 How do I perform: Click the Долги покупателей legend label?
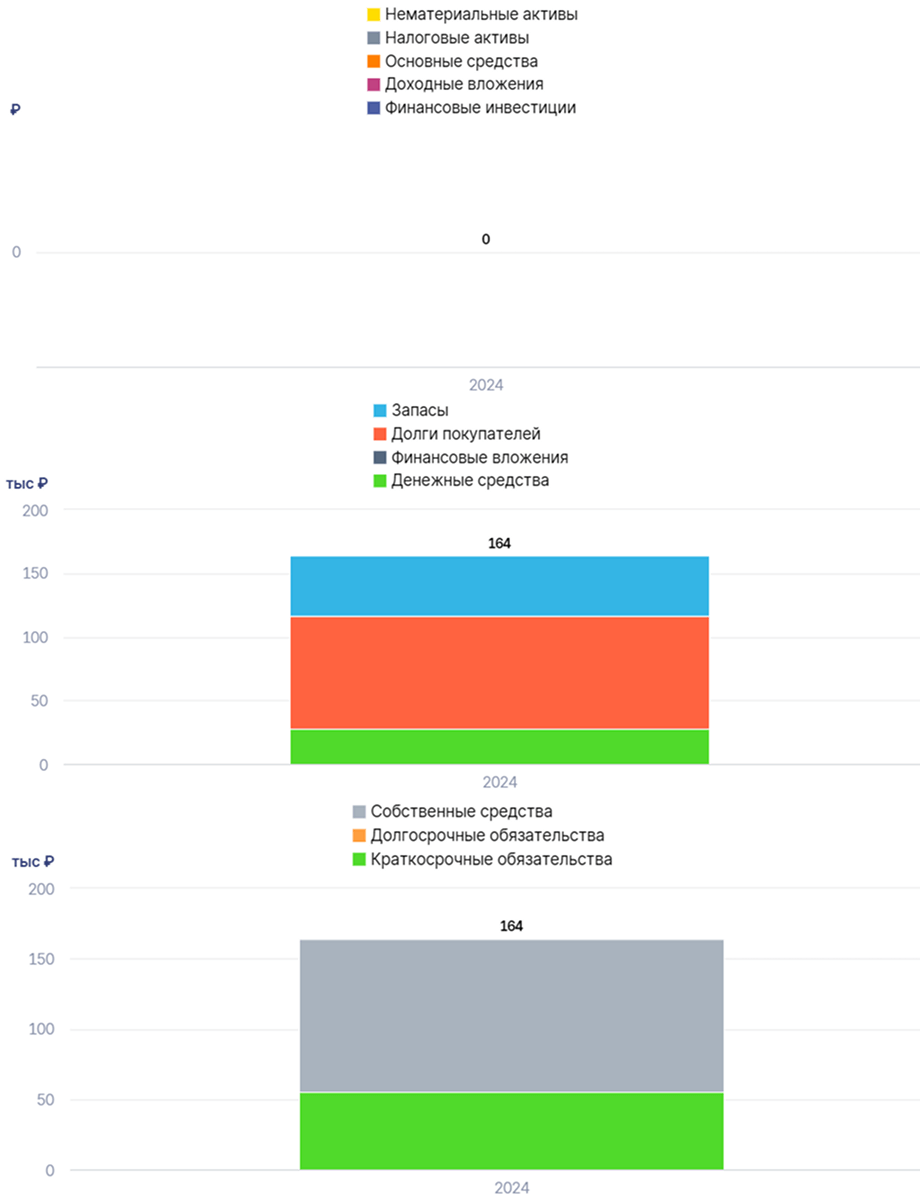pyautogui.click(x=466, y=434)
